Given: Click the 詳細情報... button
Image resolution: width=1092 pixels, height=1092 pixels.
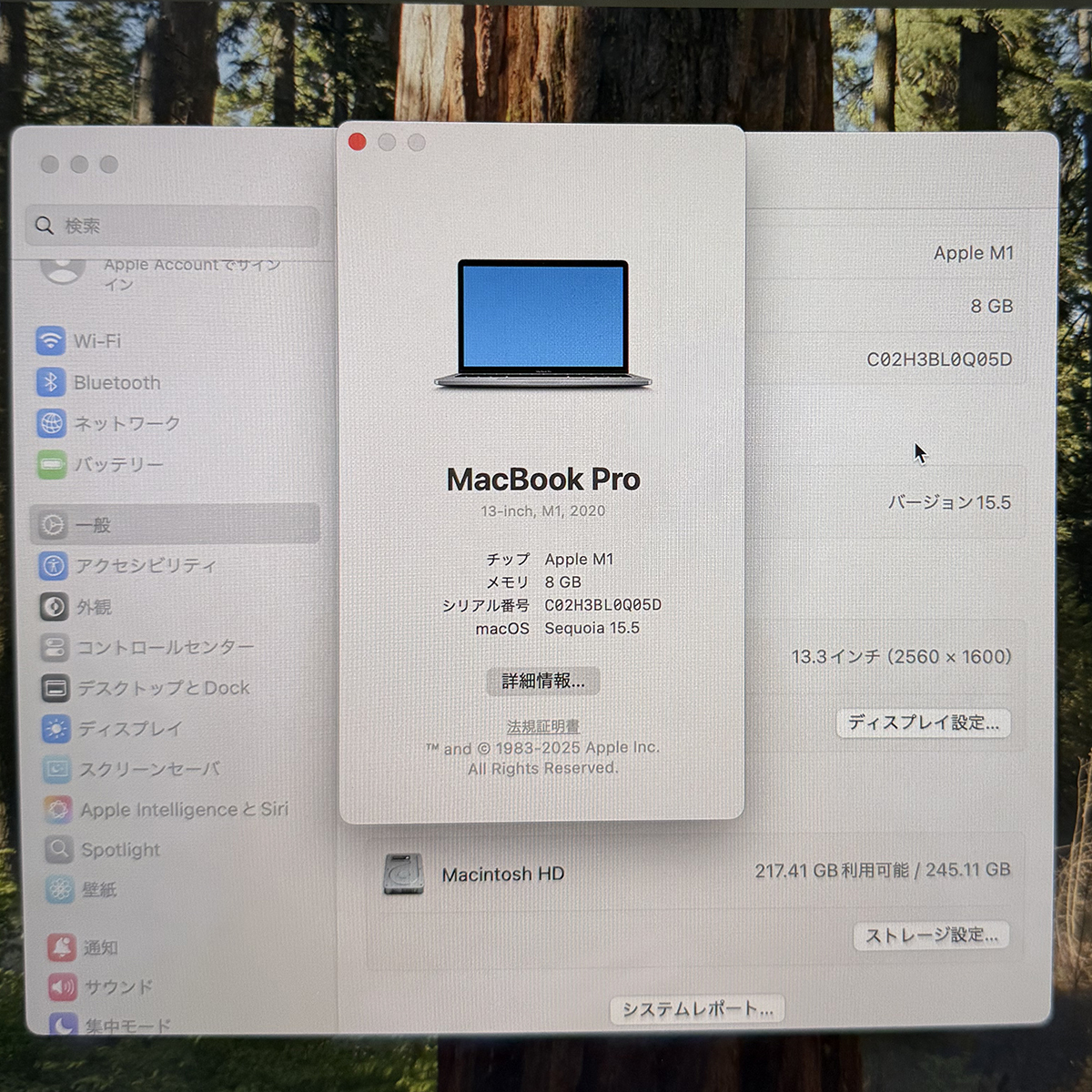Looking at the screenshot, I should pos(543,681).
